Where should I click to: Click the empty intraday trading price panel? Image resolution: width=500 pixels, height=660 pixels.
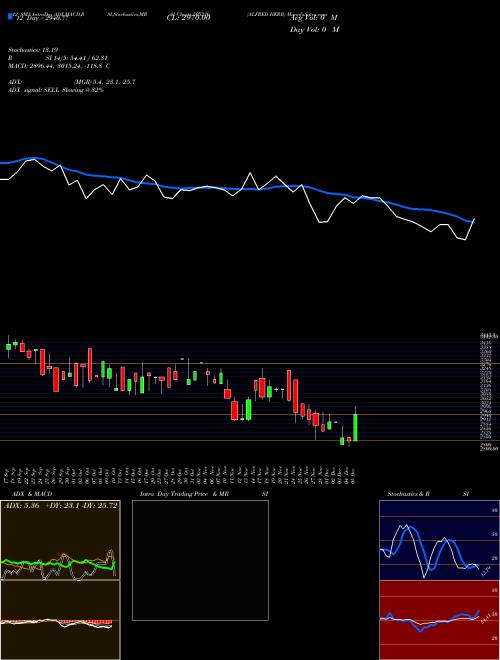[200, 560]
